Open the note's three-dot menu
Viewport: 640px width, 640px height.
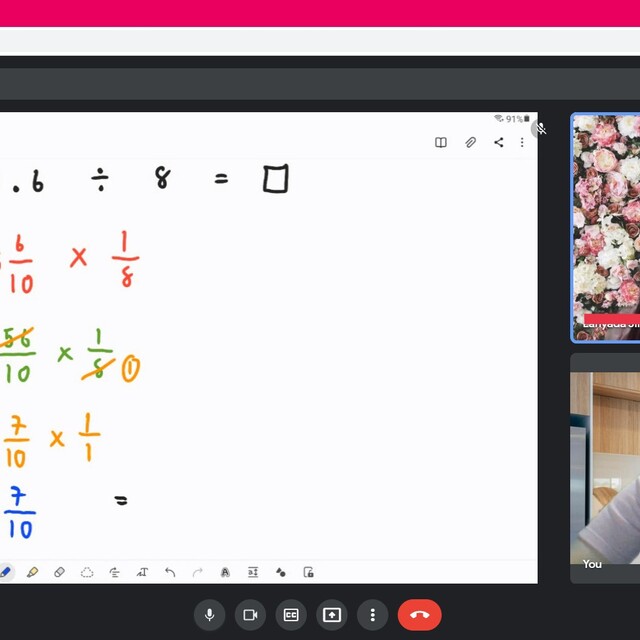[522, 143]
